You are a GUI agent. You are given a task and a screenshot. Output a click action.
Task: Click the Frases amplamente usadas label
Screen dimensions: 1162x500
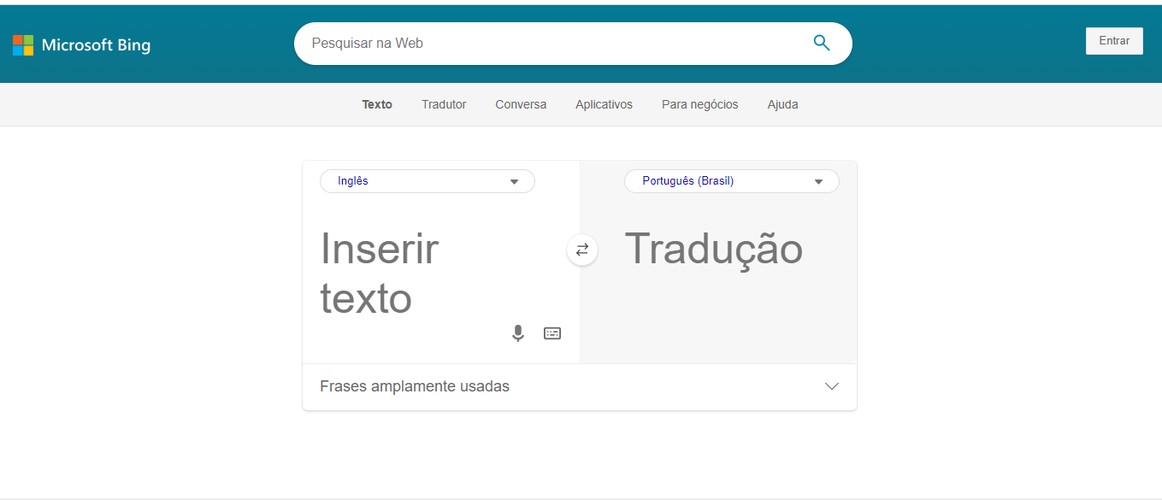tap(414, 386)
